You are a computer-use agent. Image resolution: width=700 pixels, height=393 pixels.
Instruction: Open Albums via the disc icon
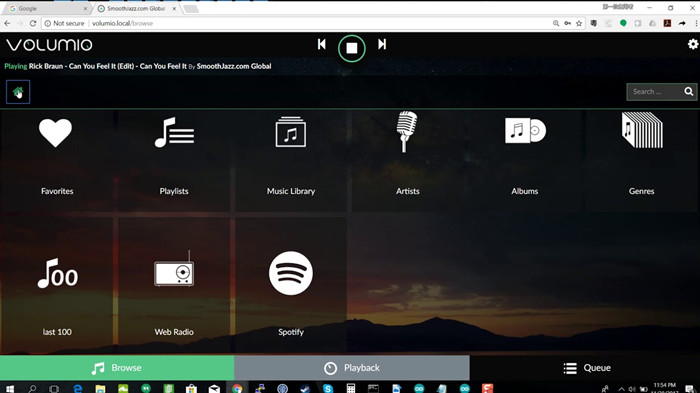pyautogui.click(x=525, y=130)
